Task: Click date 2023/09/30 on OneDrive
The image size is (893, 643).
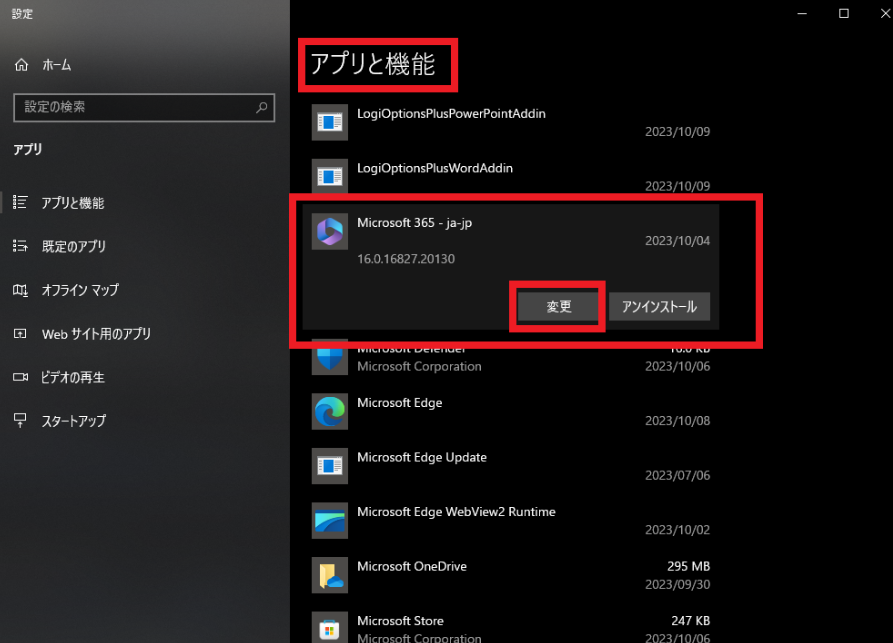Action: pos(677,584)
